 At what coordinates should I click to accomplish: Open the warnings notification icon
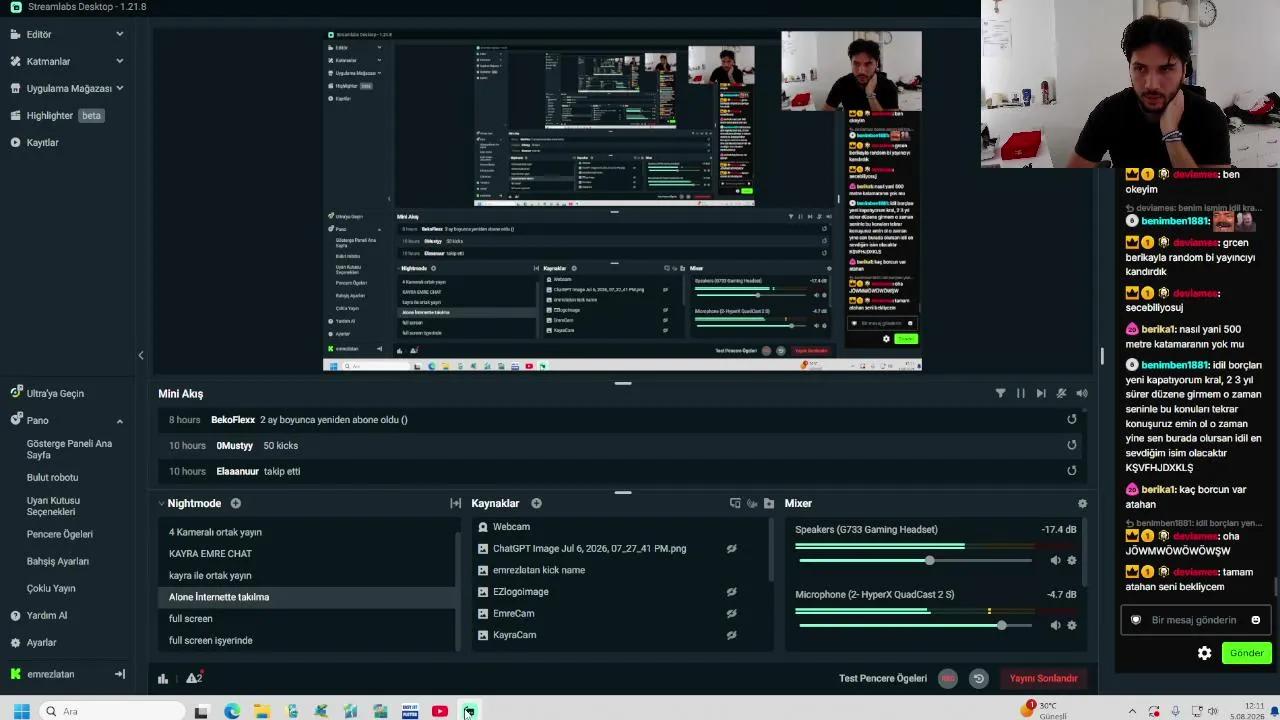(x=194, y=678)
